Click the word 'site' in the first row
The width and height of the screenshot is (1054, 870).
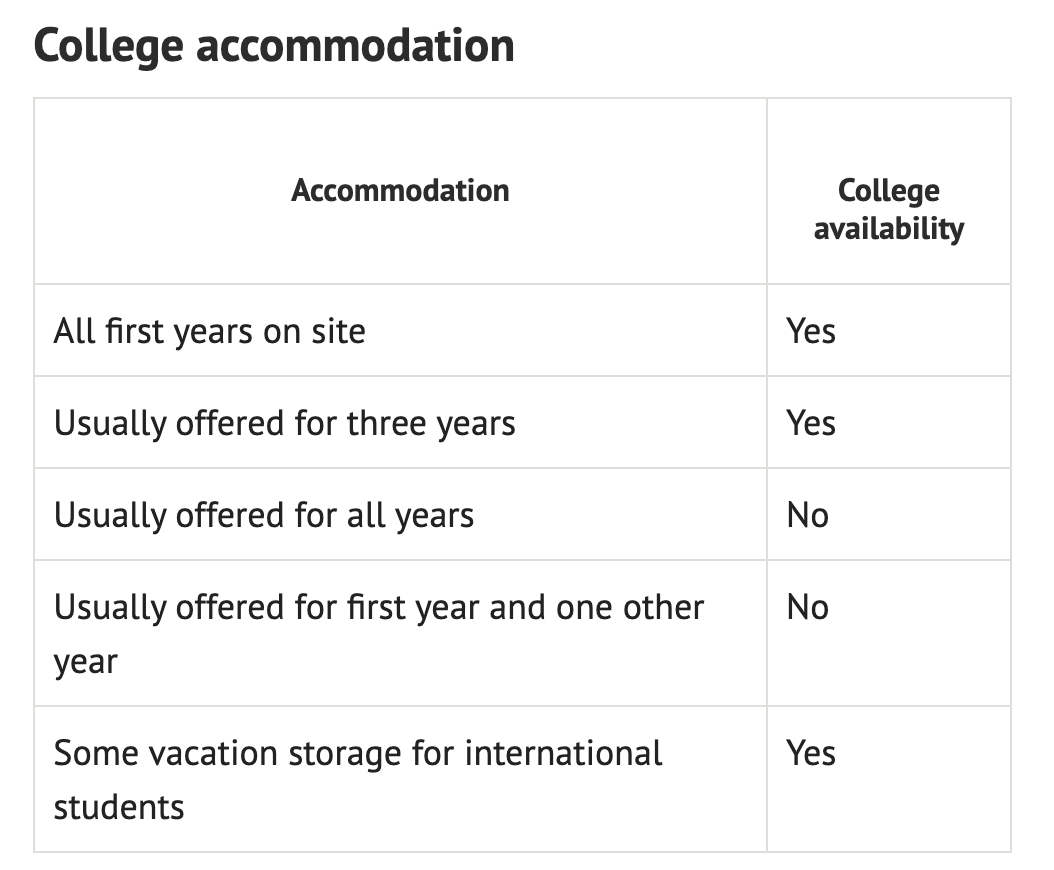pos(338,331)
